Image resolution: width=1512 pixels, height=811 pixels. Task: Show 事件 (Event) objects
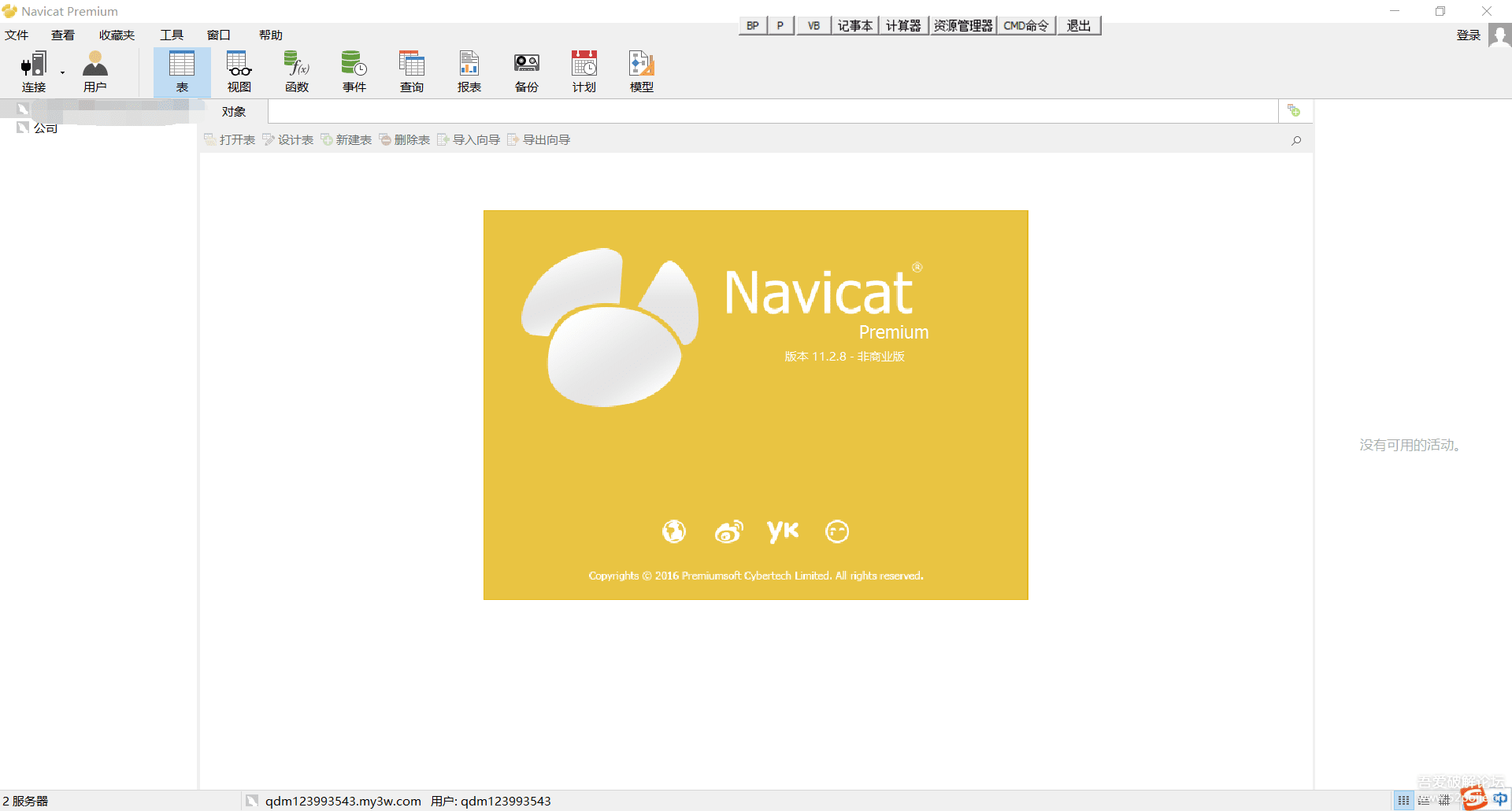pyautogui.click(x=354, y=72)
